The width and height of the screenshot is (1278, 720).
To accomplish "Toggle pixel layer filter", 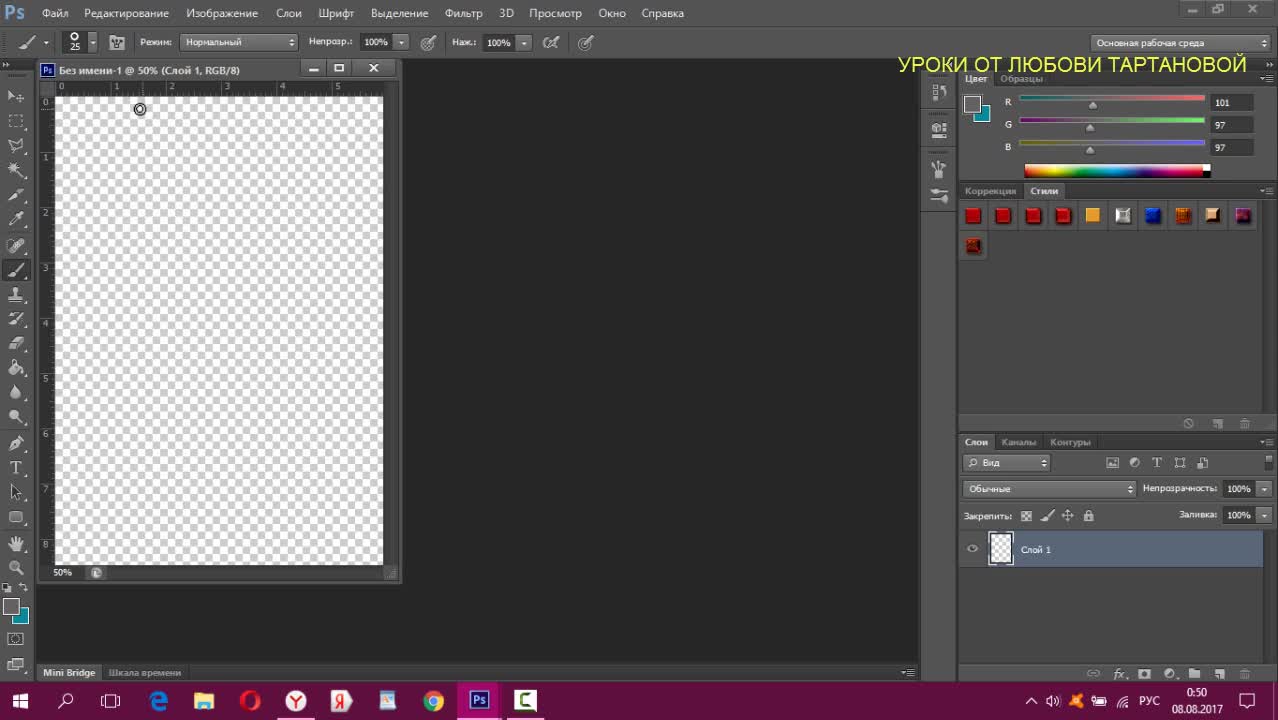I will 1112,463.
